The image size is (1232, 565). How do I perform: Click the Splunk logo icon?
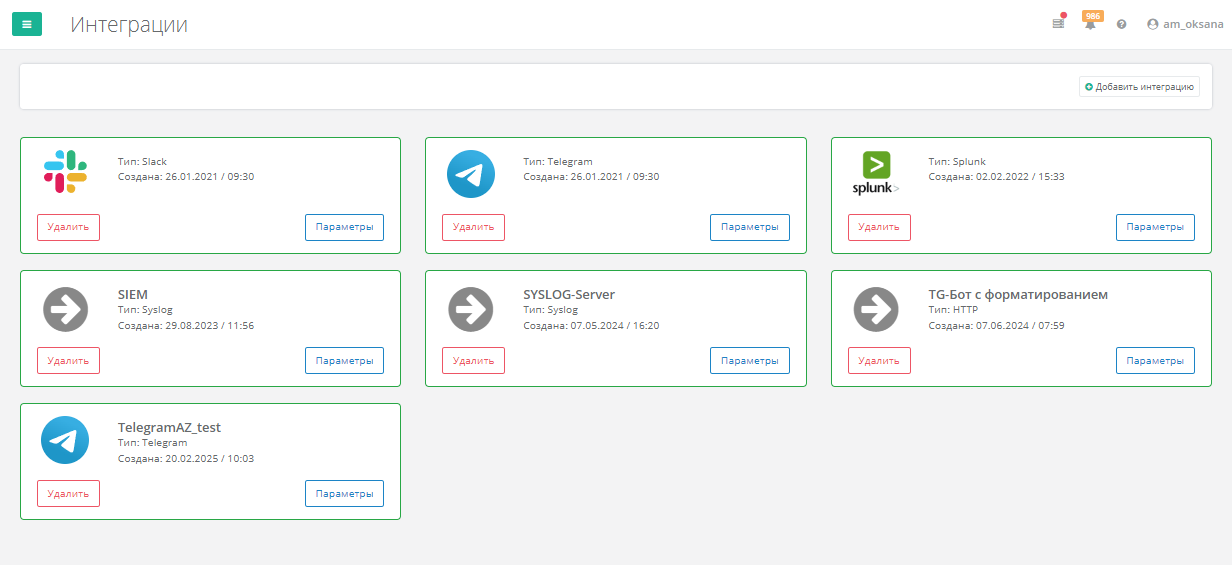tap(876, 173)
